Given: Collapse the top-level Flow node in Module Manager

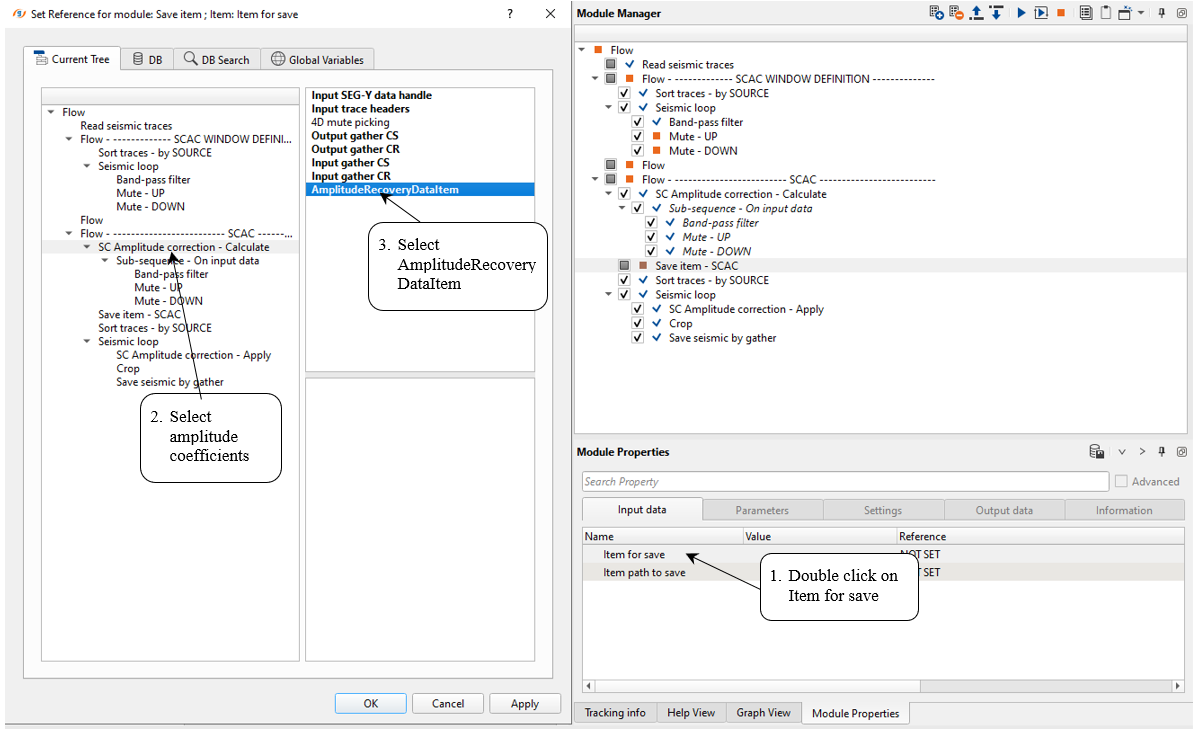Looking at the screenshot, I should pyautogui.click(x=583, y=50).
